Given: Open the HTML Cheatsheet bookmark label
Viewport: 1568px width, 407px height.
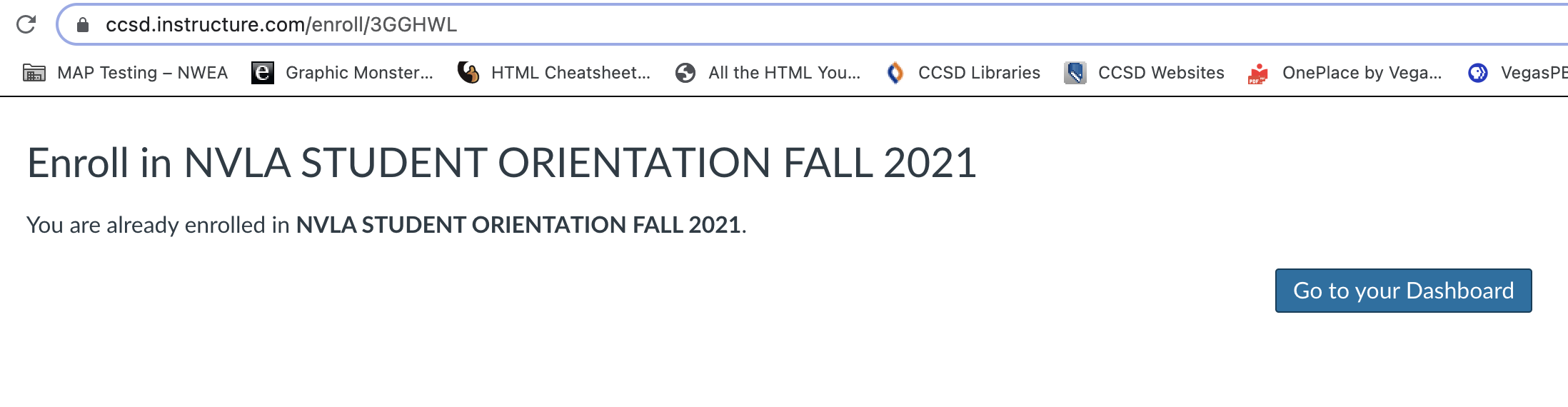Looking at the screenshot, I should click(571, 73).
